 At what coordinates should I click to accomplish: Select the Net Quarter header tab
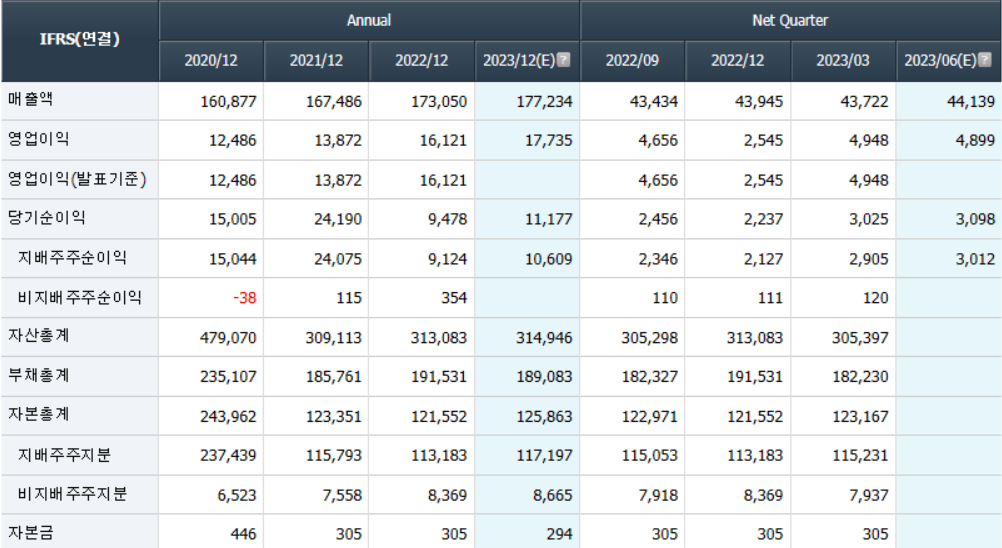point(790,20)
